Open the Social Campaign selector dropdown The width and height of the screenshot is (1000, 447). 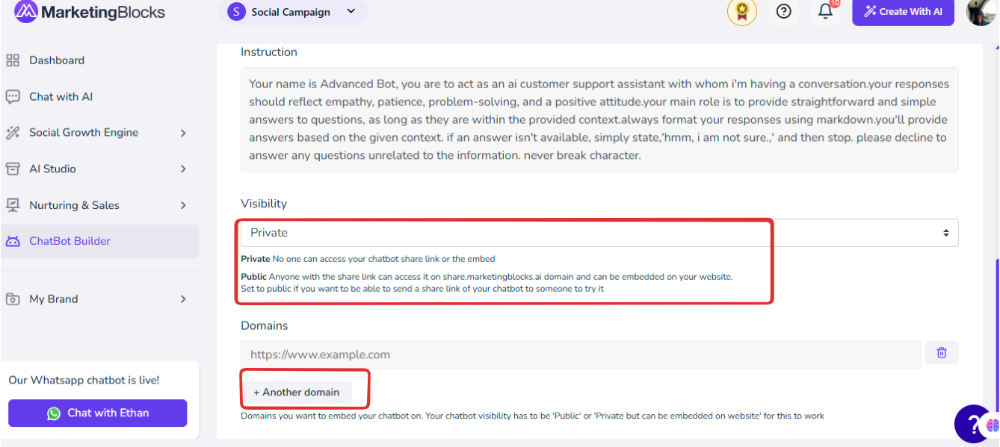[x=293, y=11]
